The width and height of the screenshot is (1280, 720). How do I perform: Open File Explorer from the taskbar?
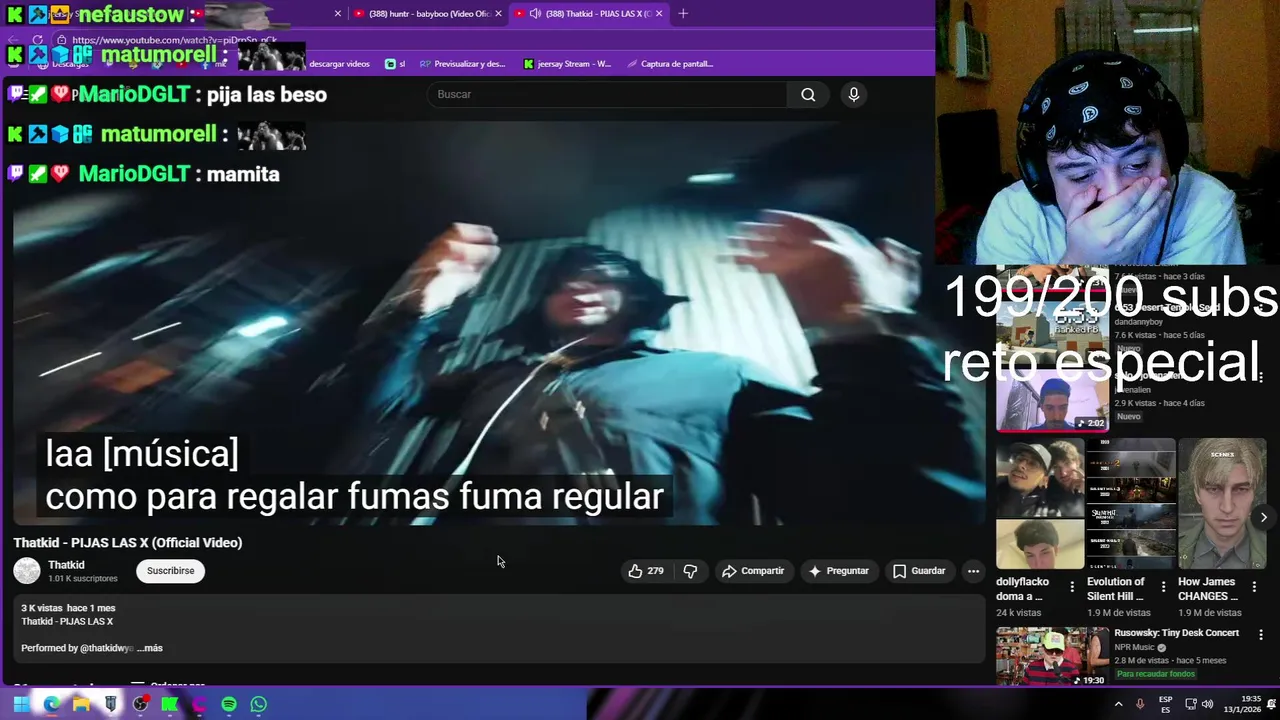[x=81, y=704]
